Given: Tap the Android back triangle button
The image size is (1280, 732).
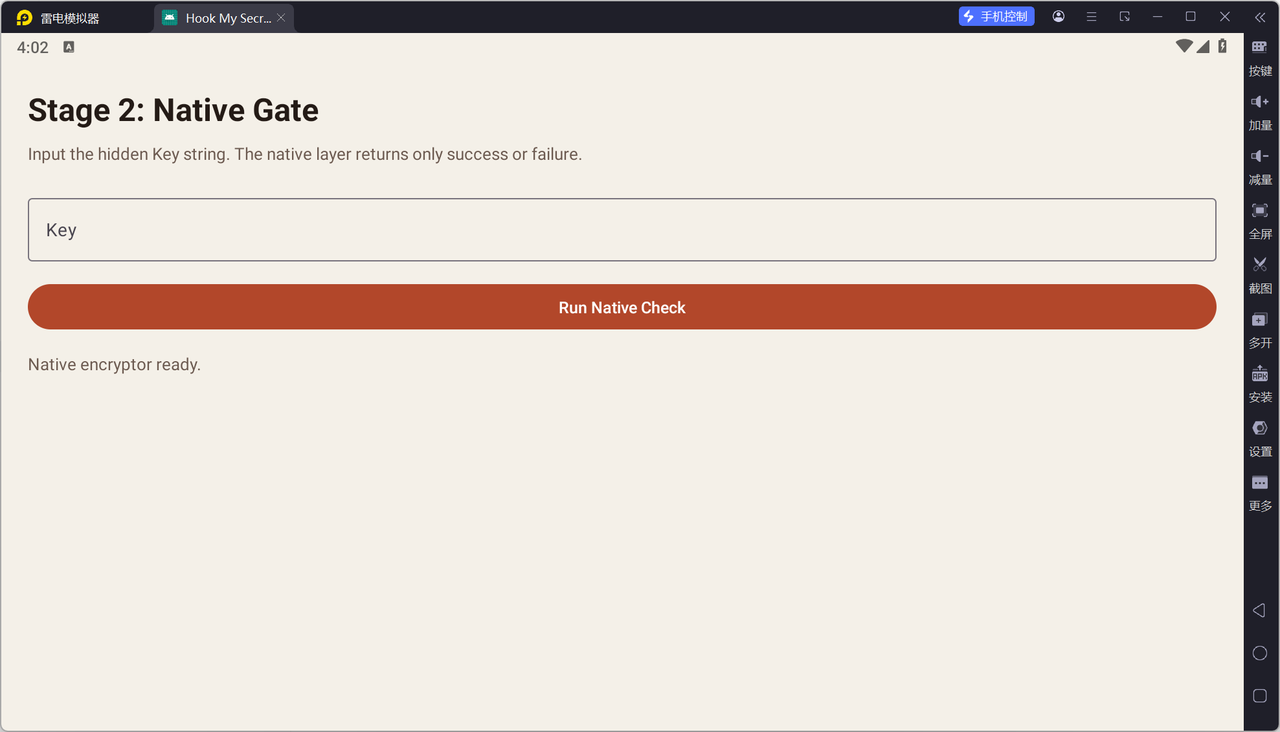Looking at the screenshot, I should (x=1260, y=610).
